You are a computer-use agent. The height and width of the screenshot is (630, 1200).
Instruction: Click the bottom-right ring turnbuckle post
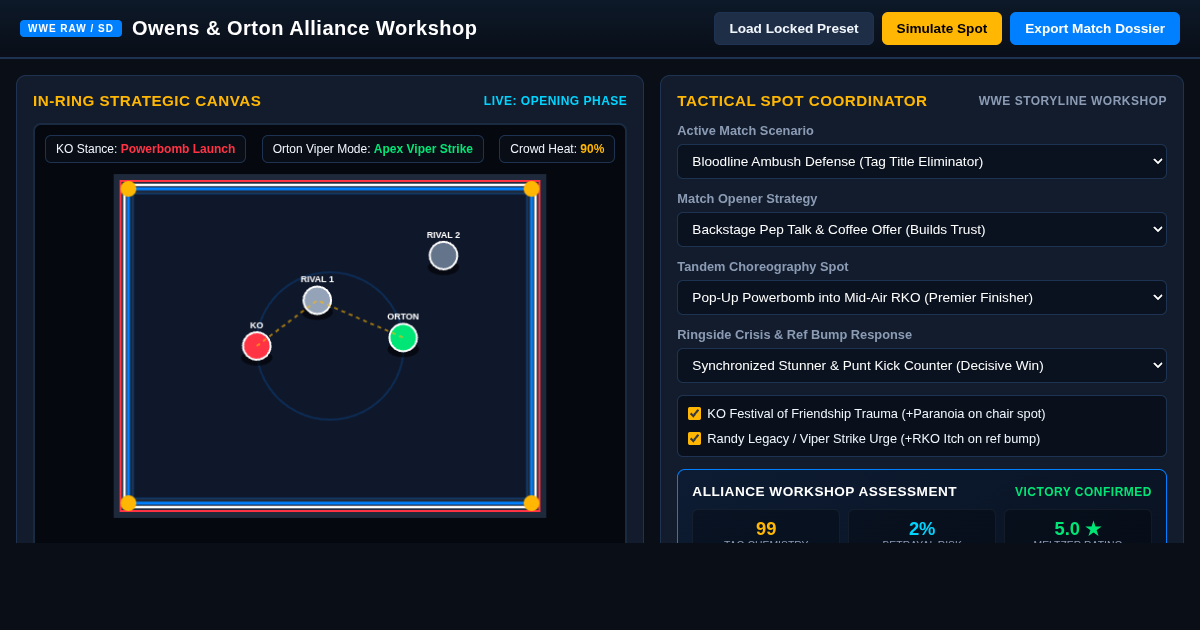pyautogui.click(x=531, y=503)
